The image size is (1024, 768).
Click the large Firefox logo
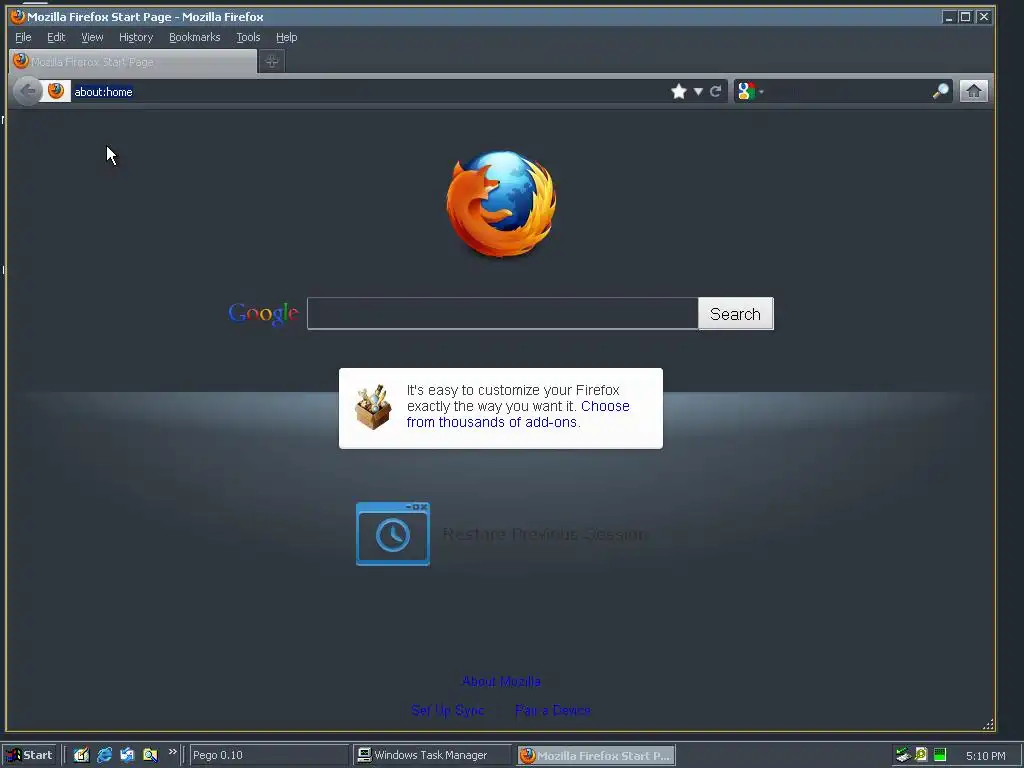point(501,204)
